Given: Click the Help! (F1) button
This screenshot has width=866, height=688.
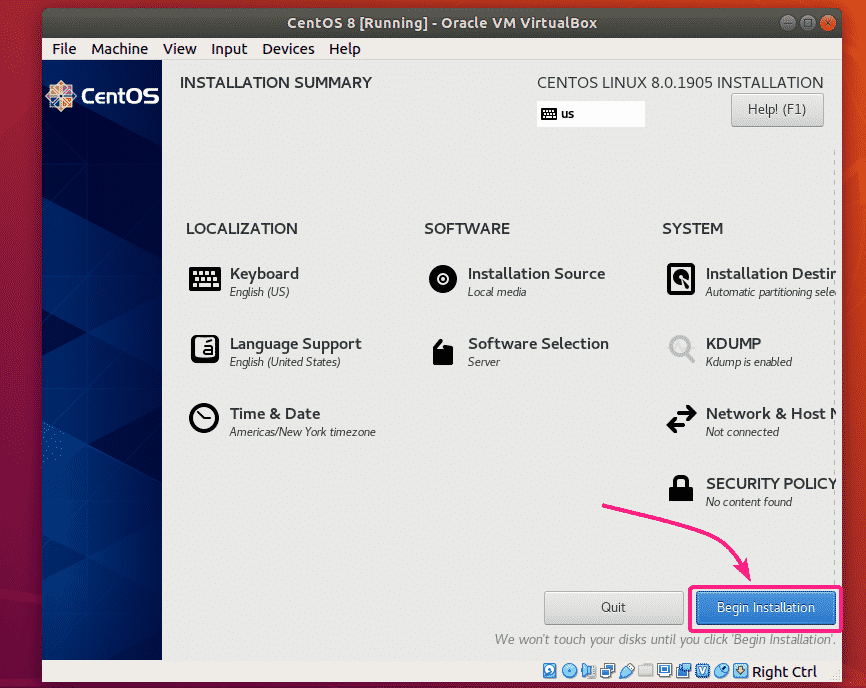Looking at the screenshot, I should coord(777,110).
